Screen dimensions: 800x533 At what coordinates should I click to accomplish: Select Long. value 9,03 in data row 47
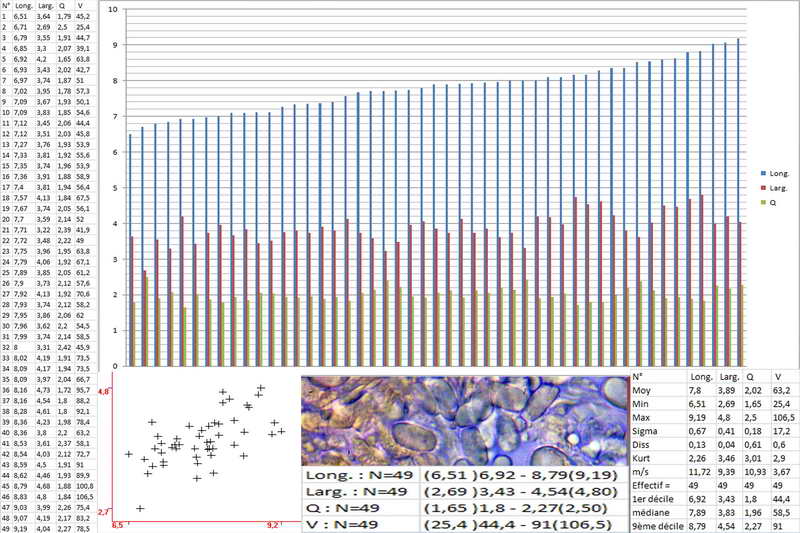coord(20,507)
